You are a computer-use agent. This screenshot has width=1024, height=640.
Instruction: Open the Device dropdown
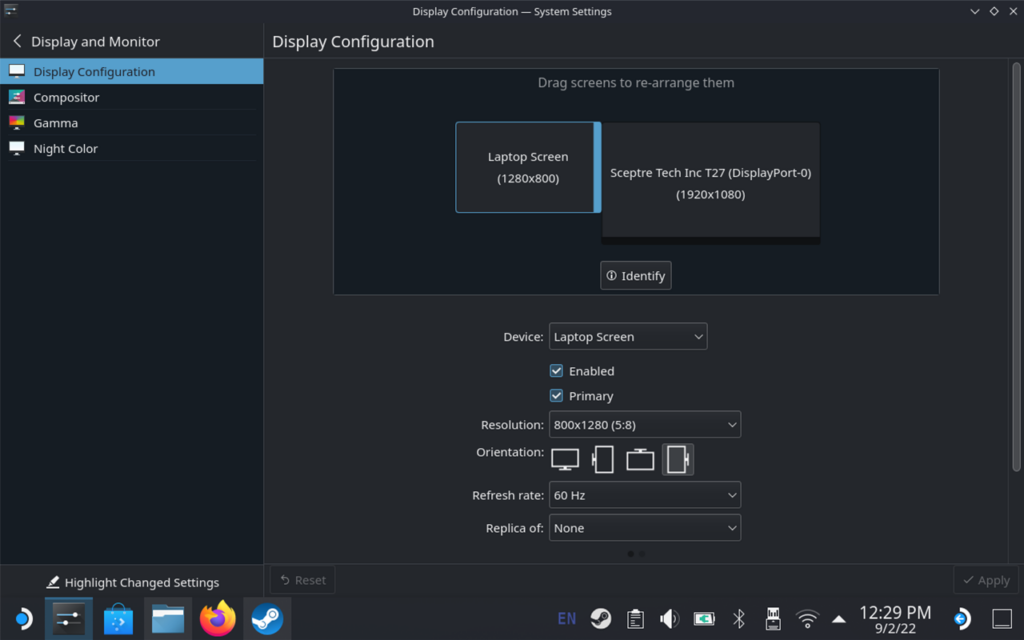pos(628,337)
